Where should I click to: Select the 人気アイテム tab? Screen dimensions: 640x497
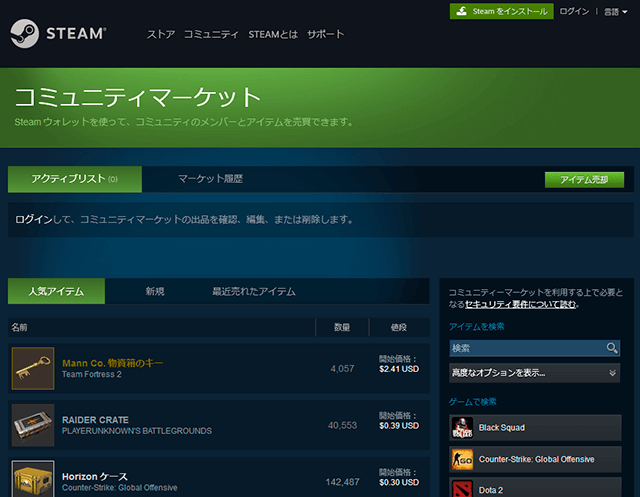[56, 291]
